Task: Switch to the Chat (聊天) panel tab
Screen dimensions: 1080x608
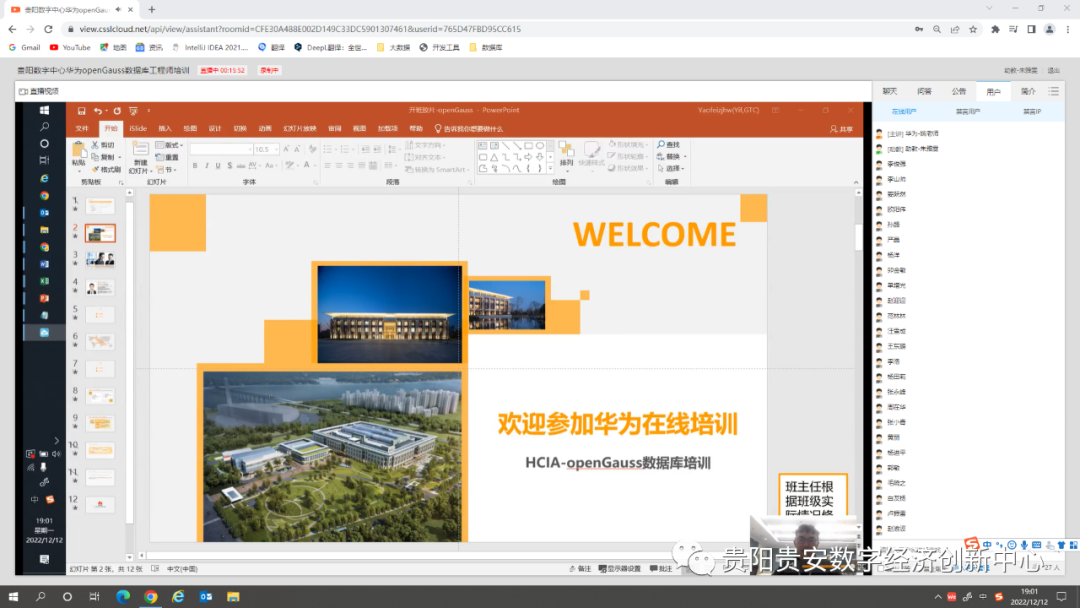Action: pyautogui.click(x=890, y=92)
